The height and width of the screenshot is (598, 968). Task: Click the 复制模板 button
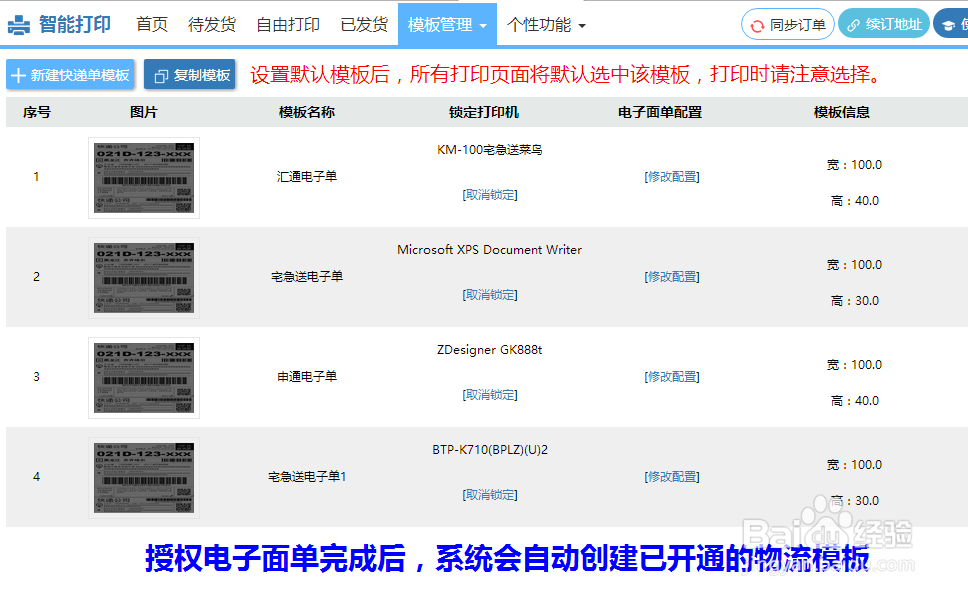tap(190, 75)
